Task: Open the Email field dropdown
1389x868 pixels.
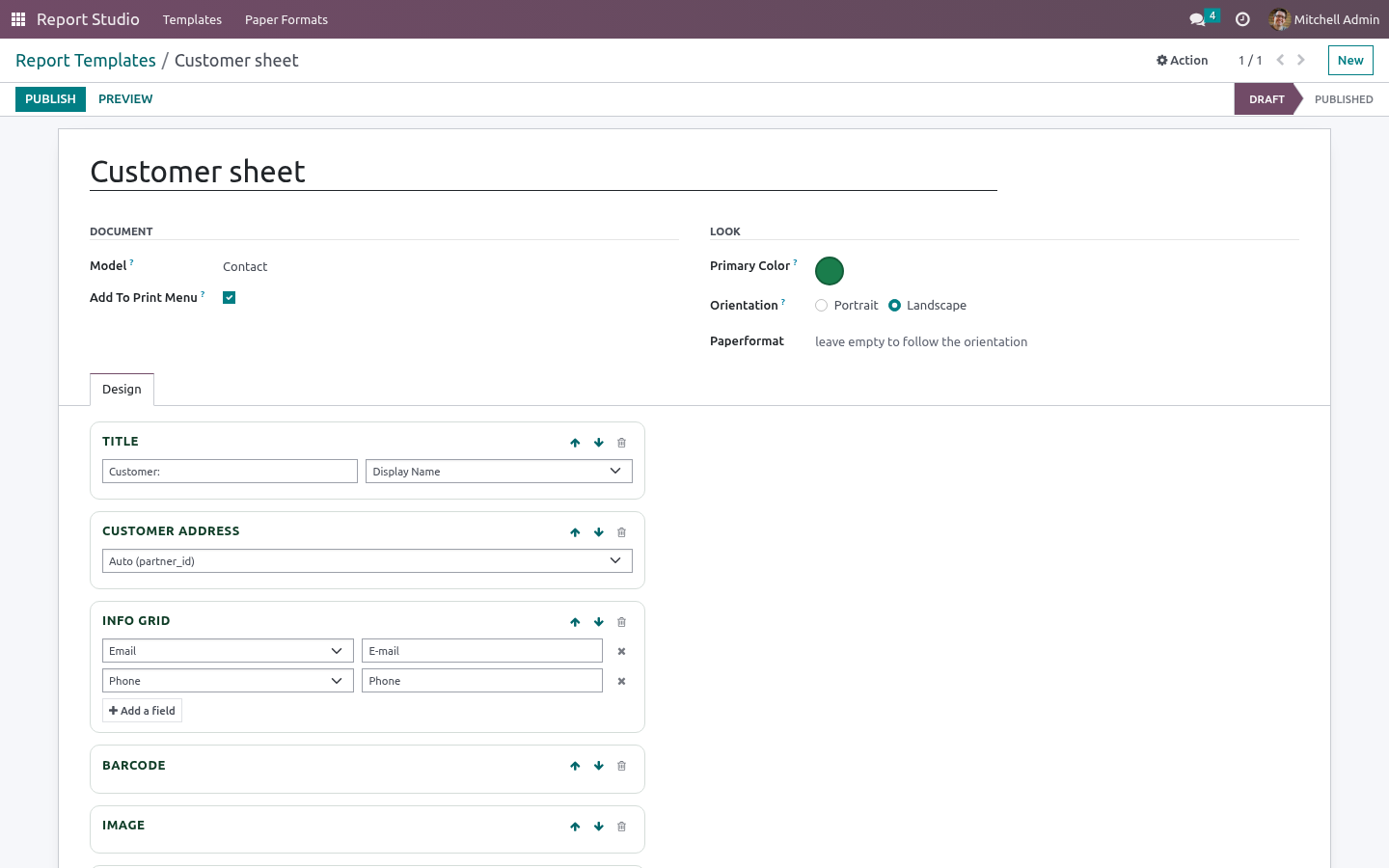Action: point(228,651)
